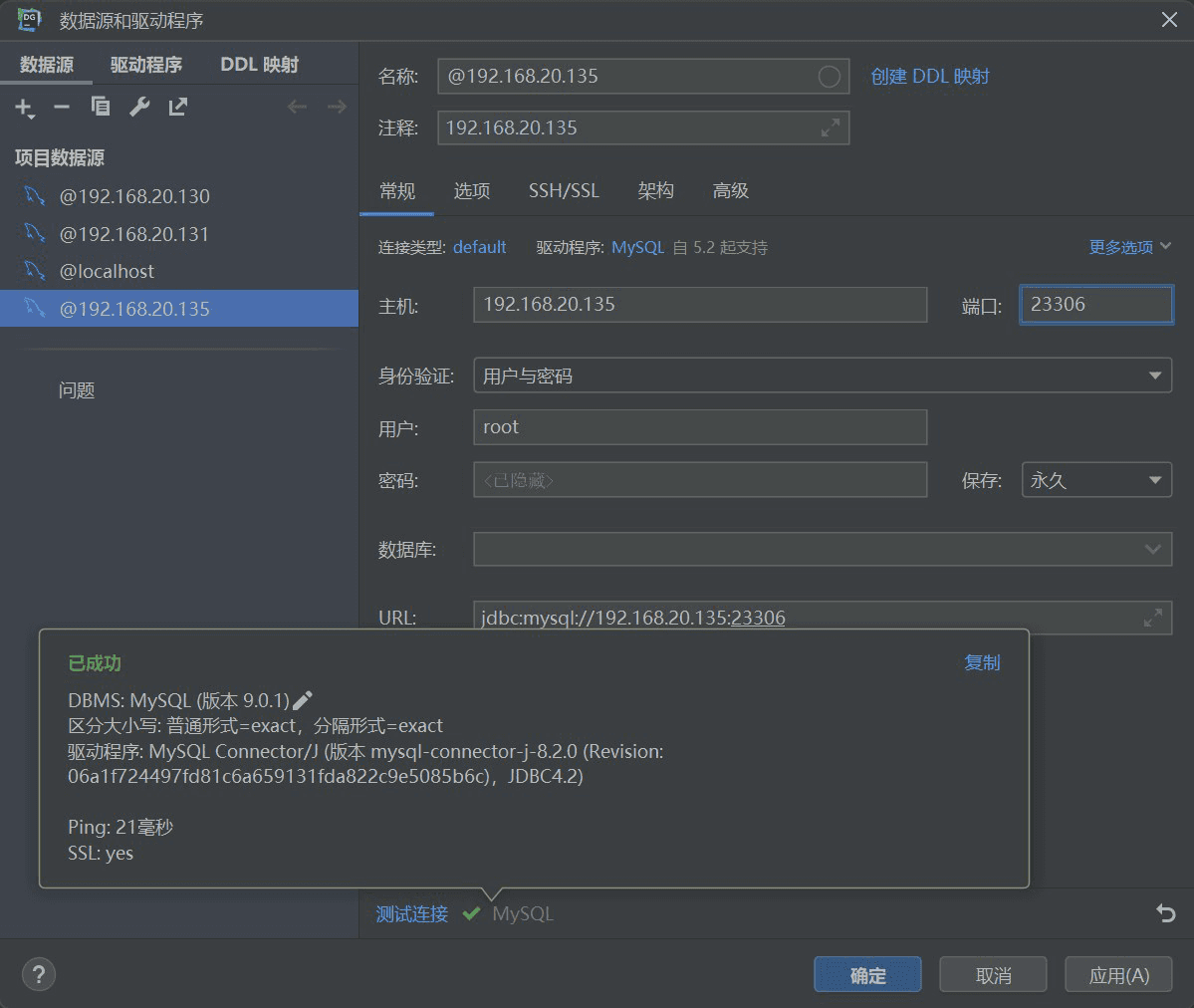1194x1008 pixels.
Task: Duplicate the selected data source icon
Action: (x=101, y=107)
